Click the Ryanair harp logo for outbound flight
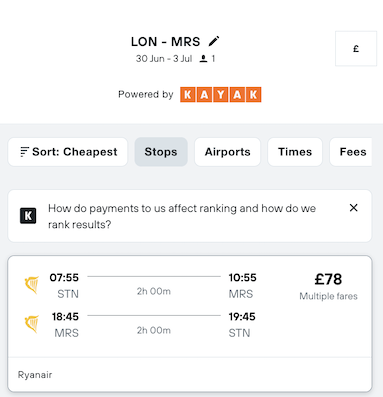Screen dimensions: 383x397 pos(32,285)
